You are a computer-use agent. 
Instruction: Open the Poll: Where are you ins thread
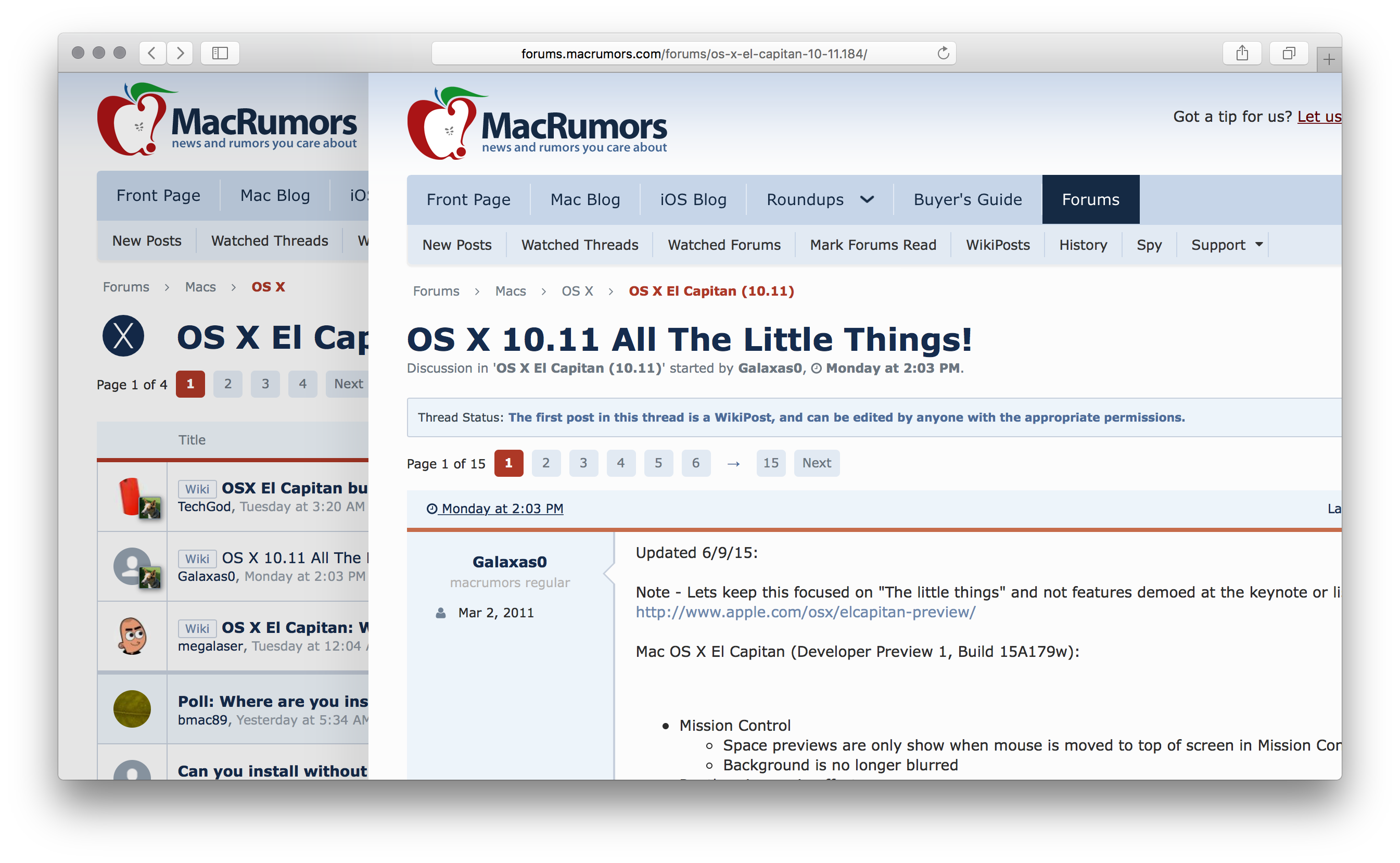[273, 702]
